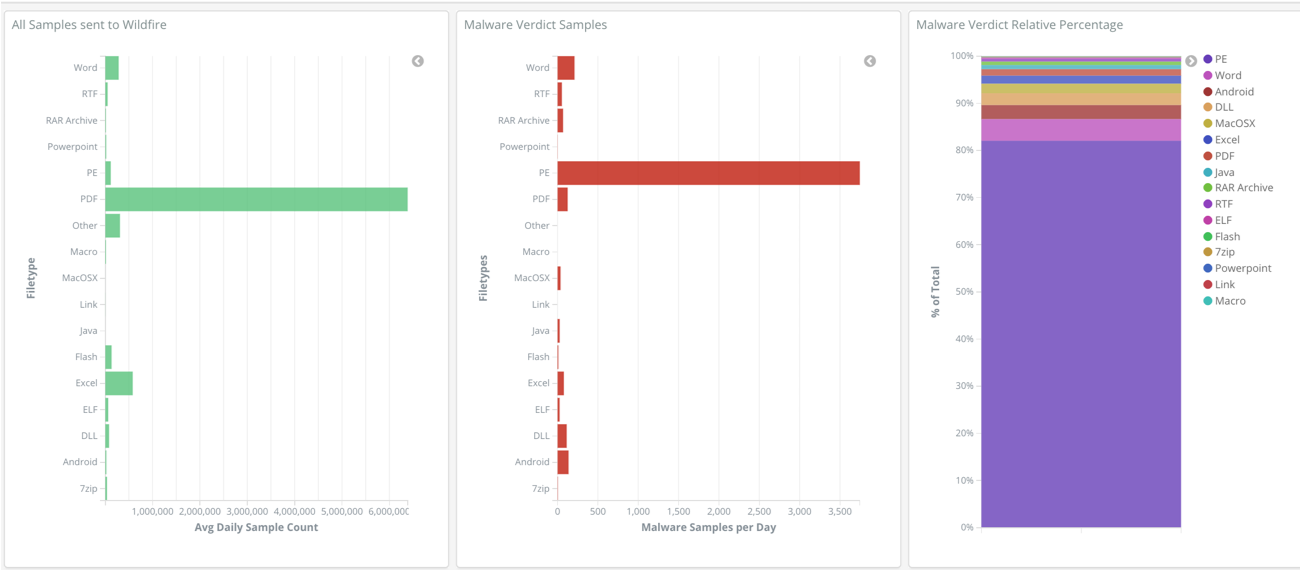Click the Word legend color dot
The width and height of the screenshot is (1300, 570).
1208,75
